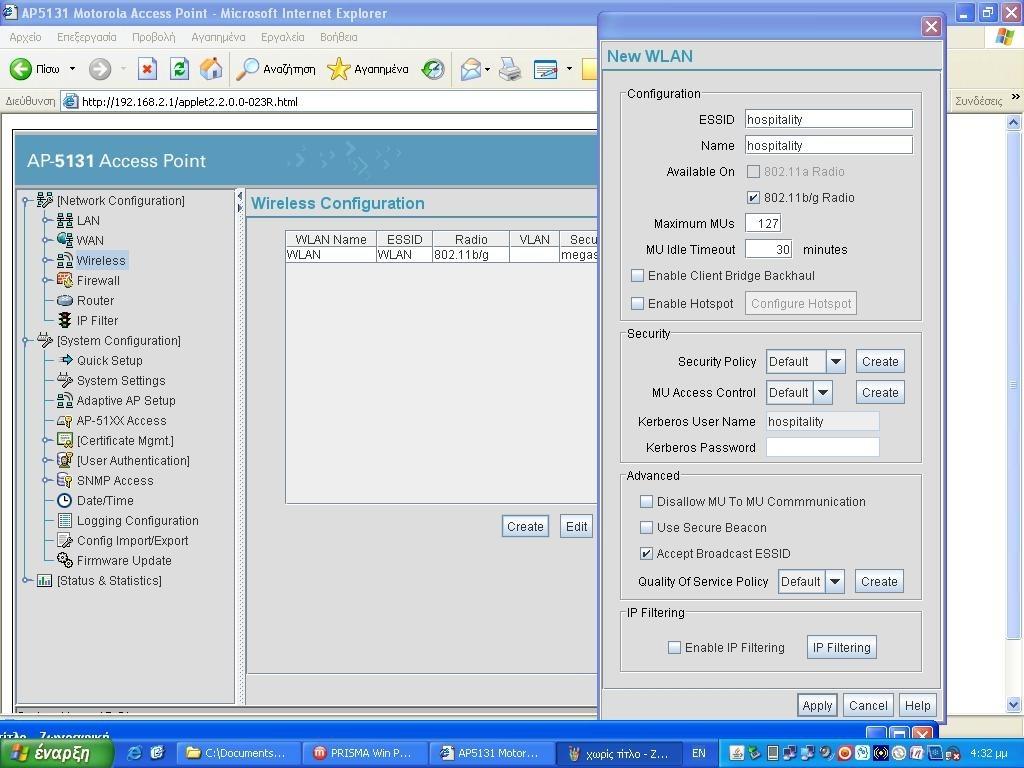Click the Refresh page icon

tap(179, 69)
